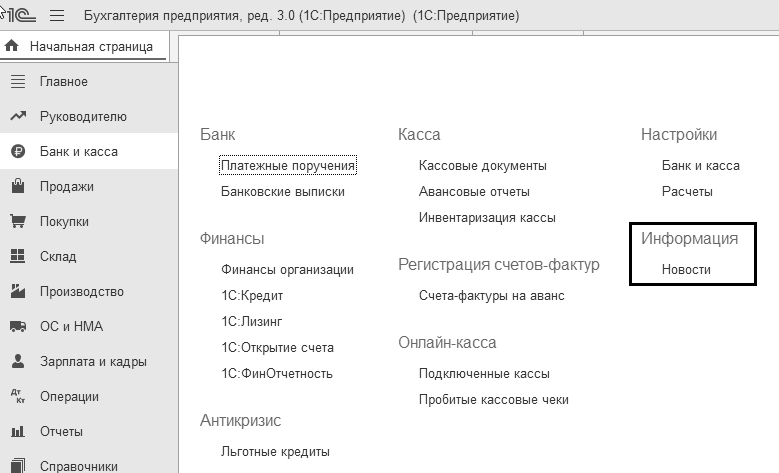
Task: Click the Регистрация счетов-фактур heading
Action: 499,264
